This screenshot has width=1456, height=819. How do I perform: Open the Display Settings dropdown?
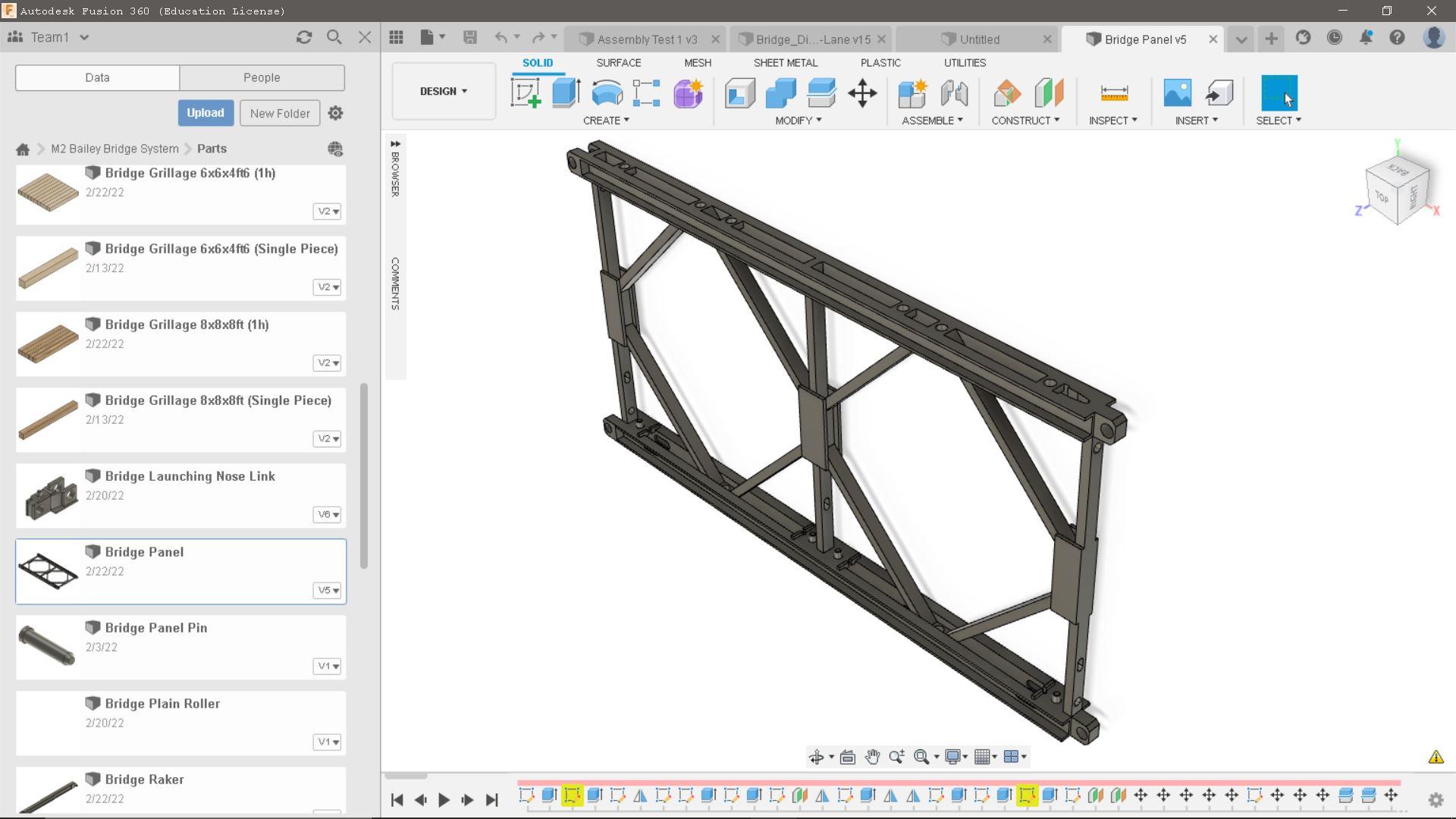click(x=956, y=756)
